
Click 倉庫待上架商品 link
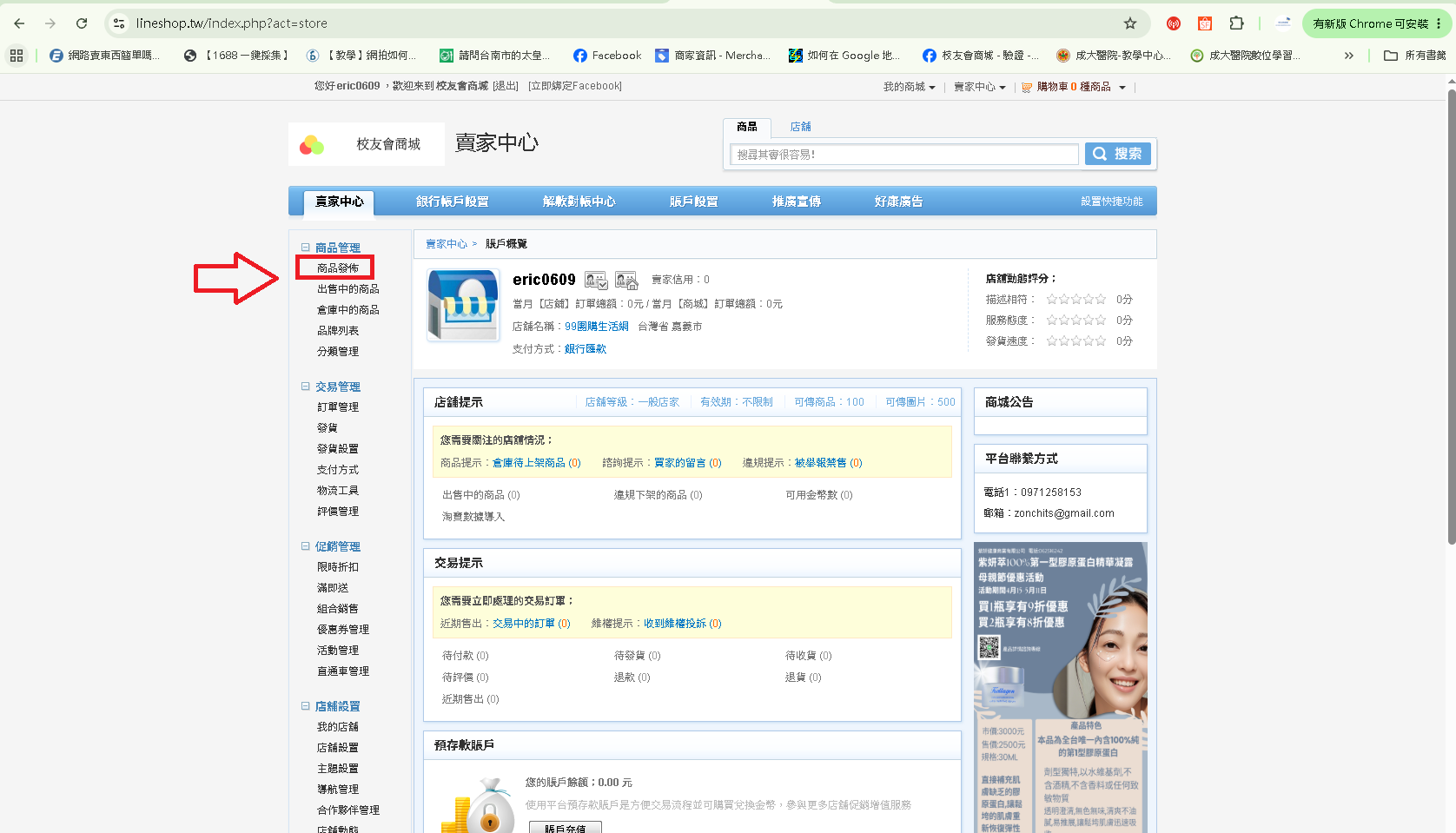coord(529,463)
